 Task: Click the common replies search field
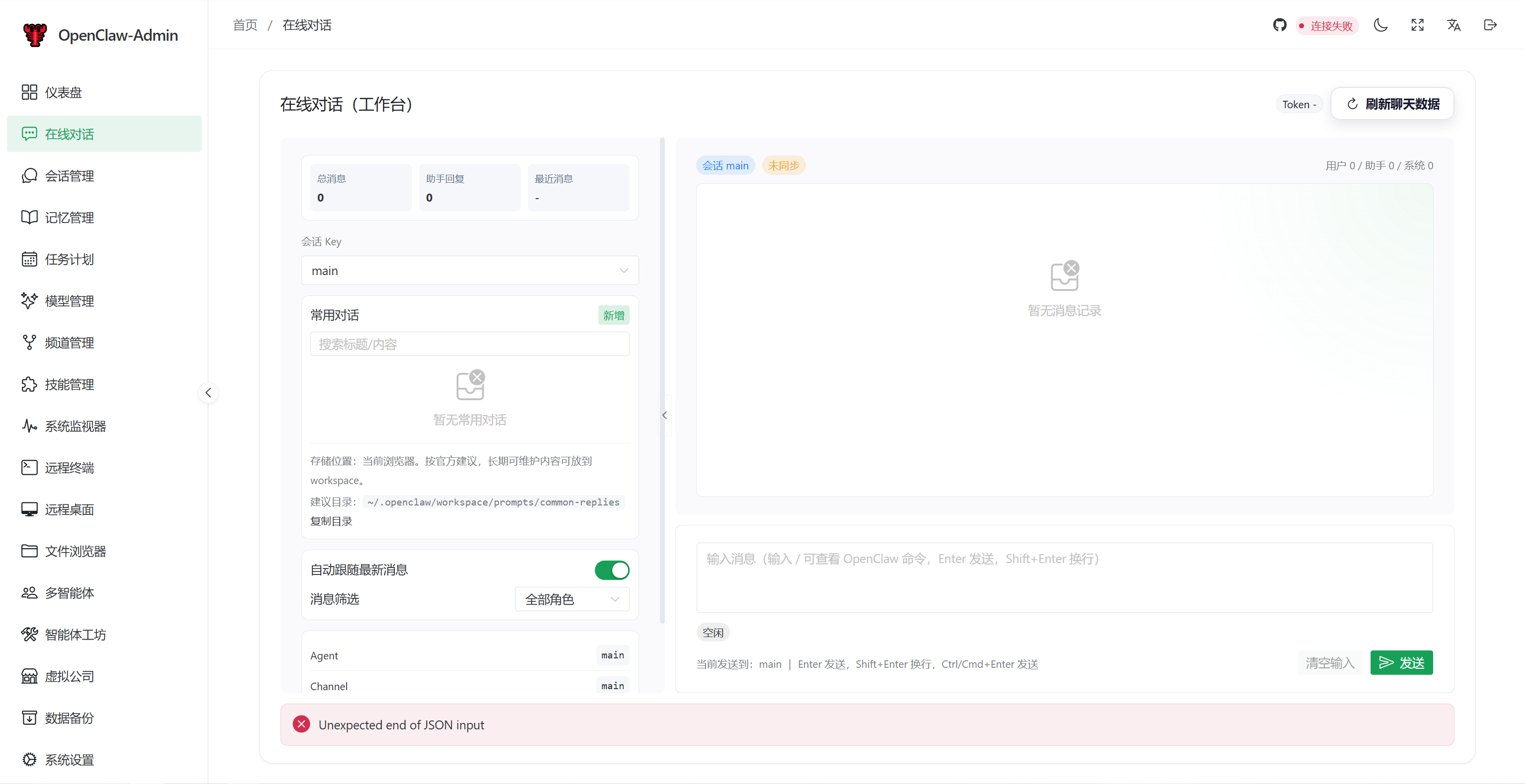469,344
